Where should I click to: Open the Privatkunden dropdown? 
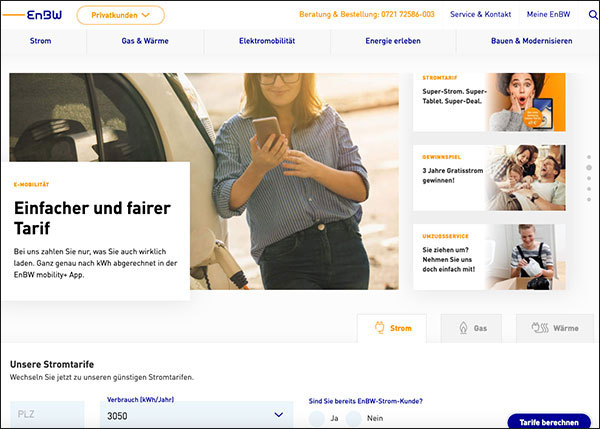click(121, 15)
